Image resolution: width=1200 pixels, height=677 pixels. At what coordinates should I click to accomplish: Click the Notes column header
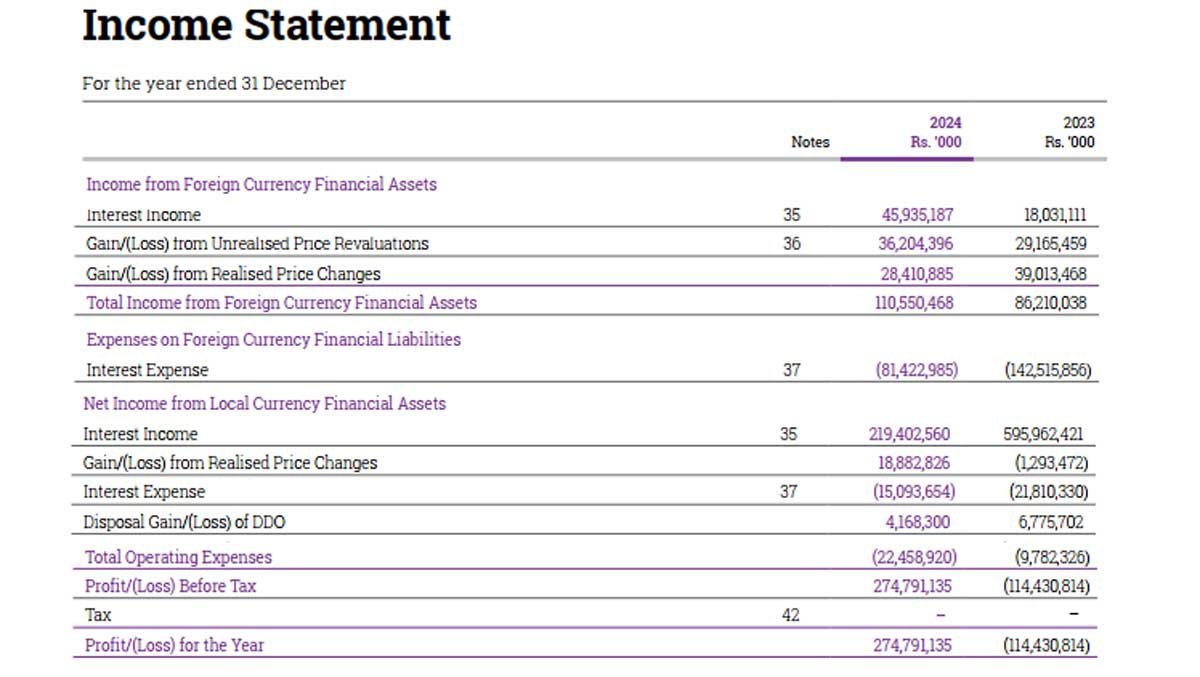tap(810, 142)
